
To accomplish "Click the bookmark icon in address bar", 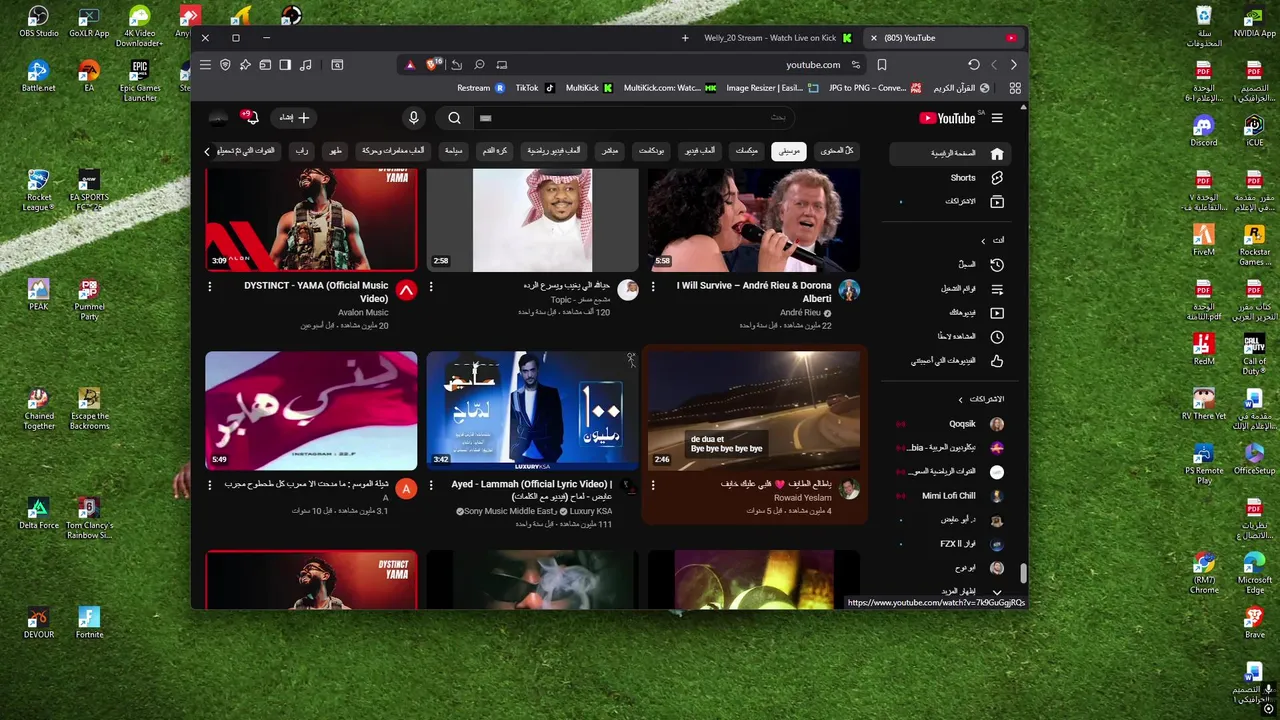I will click(881, 64).
